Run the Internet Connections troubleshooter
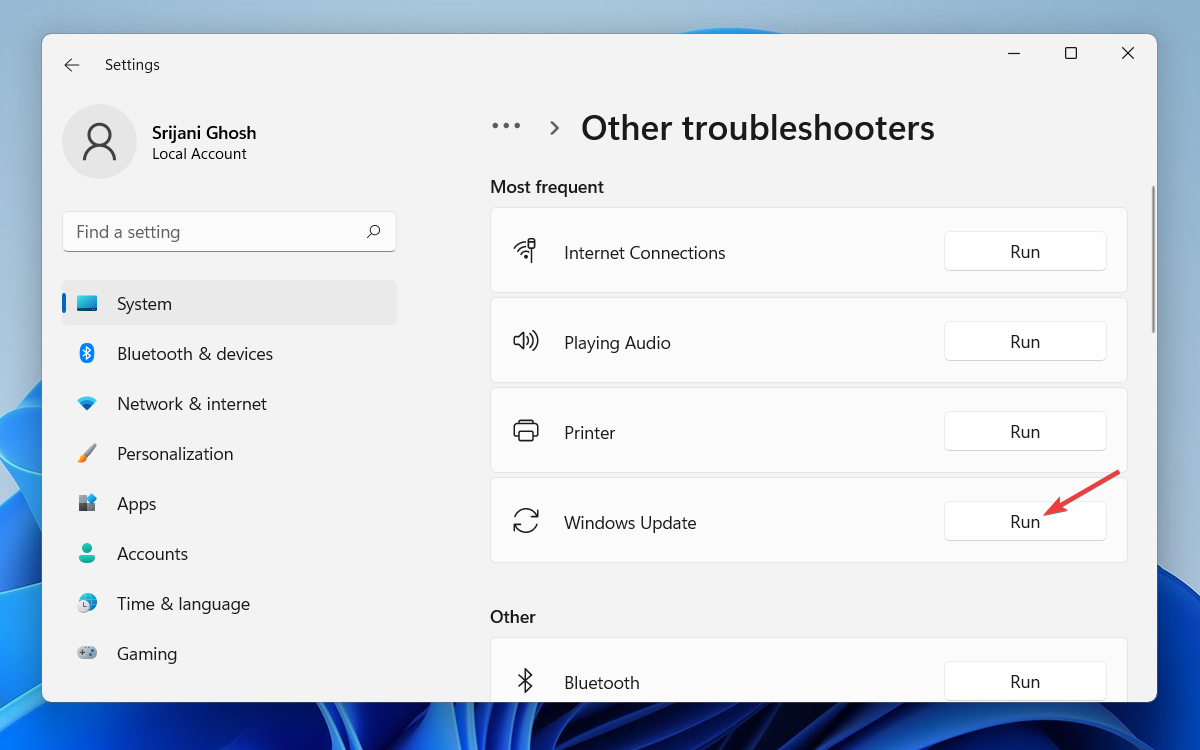 [x=1024, y=252]
